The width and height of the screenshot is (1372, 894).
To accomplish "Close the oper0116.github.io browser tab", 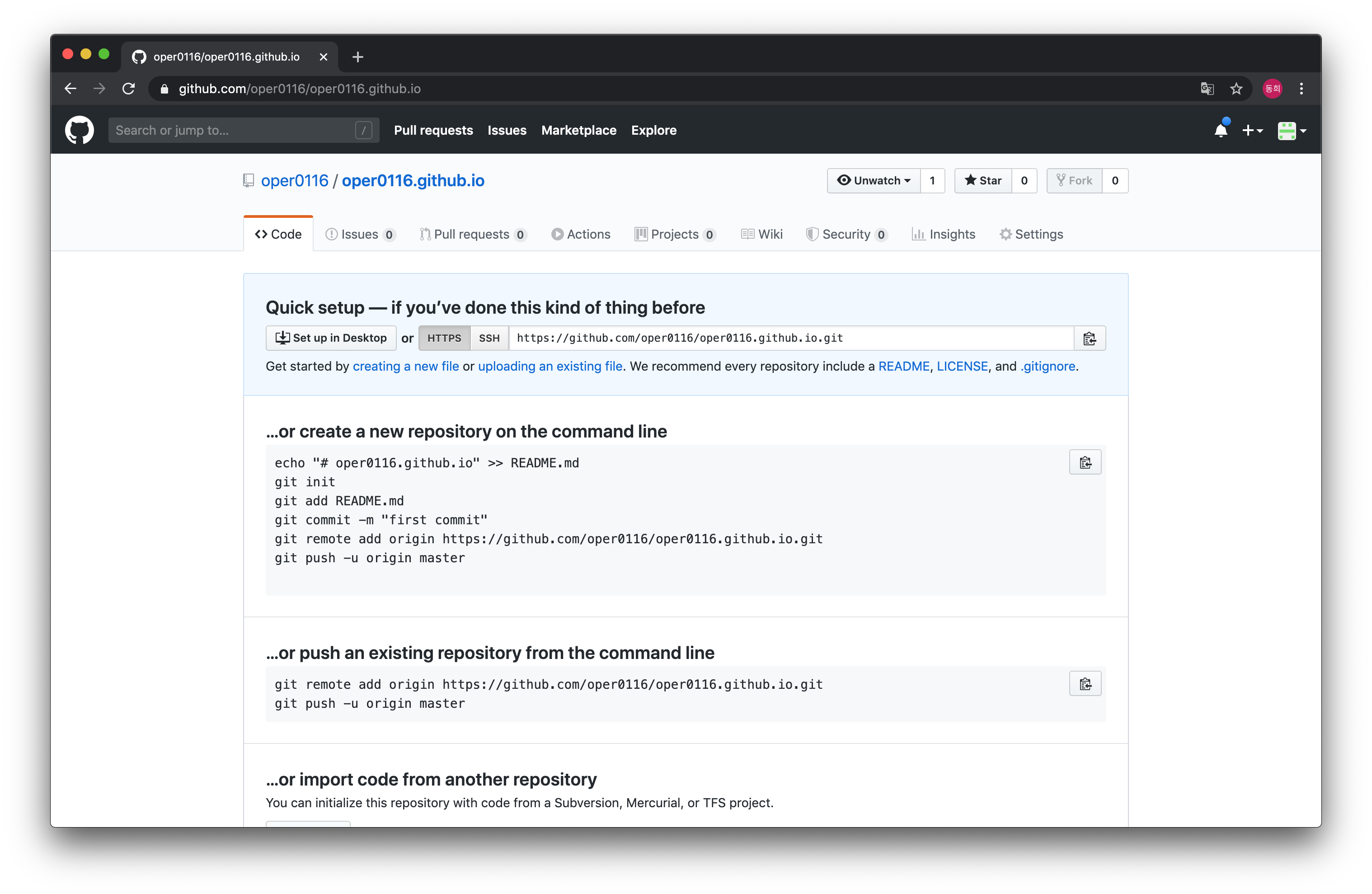I will pos(324,57).
